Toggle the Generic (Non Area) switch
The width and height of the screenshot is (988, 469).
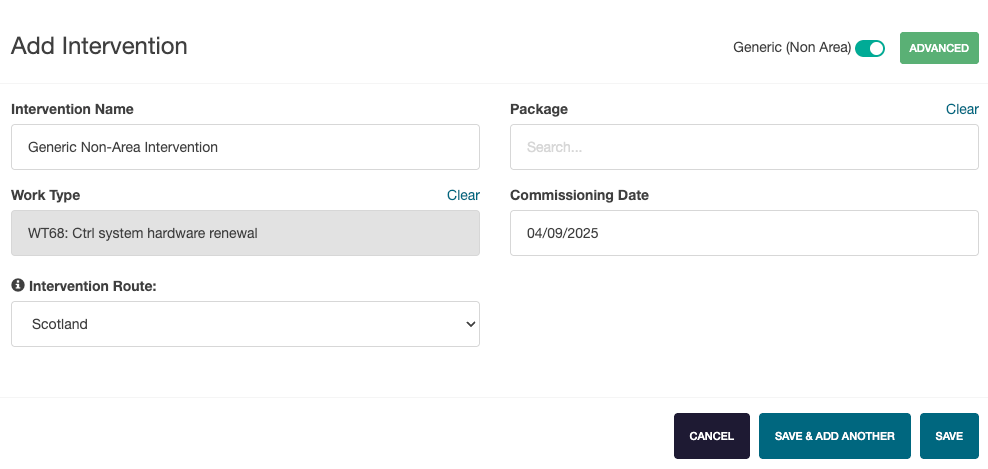(870, 48)
